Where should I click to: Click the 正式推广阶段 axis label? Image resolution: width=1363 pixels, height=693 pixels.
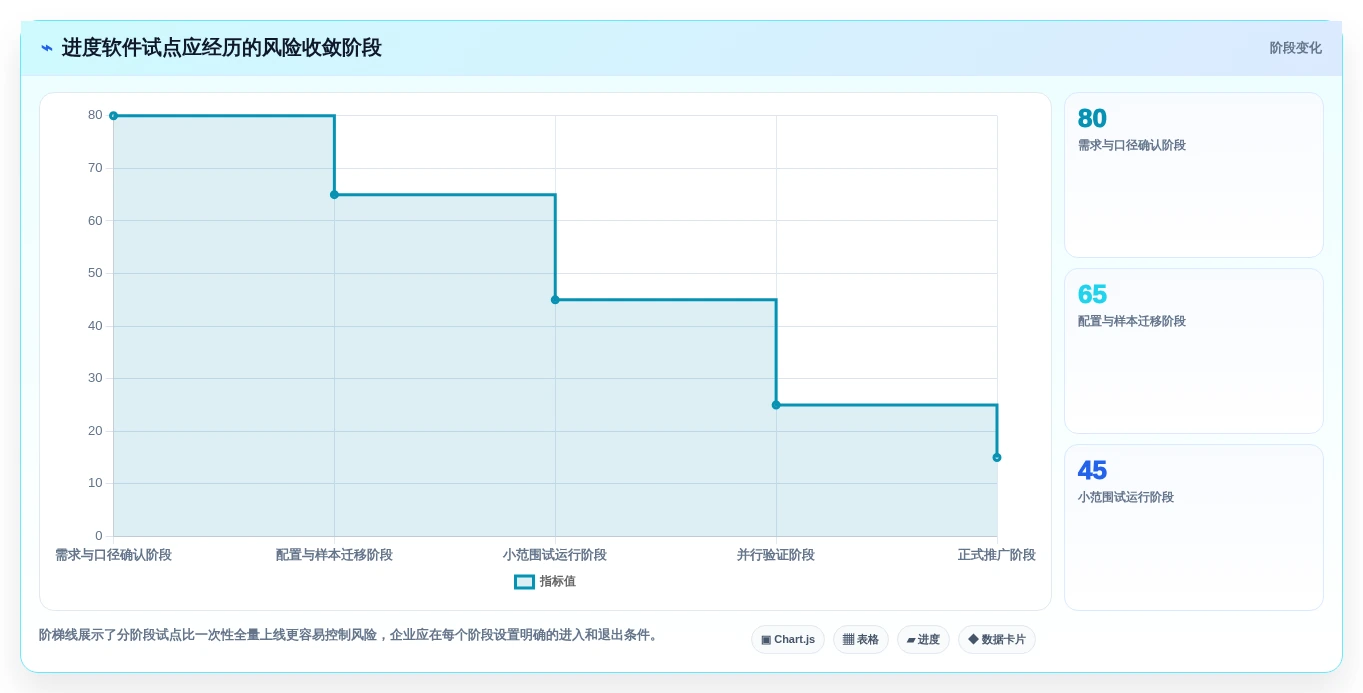[997, 555]
